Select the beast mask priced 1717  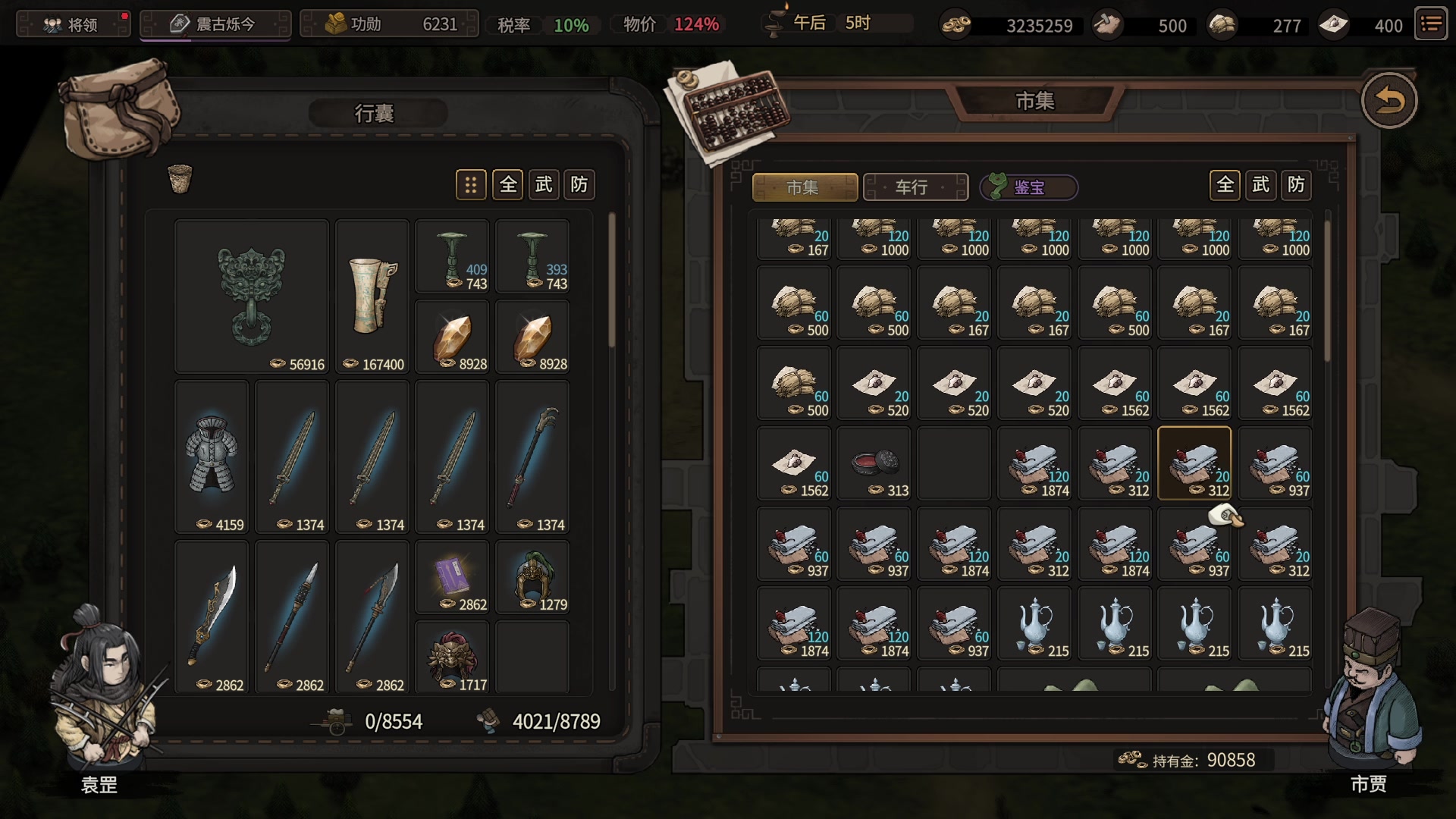point(452,657)
